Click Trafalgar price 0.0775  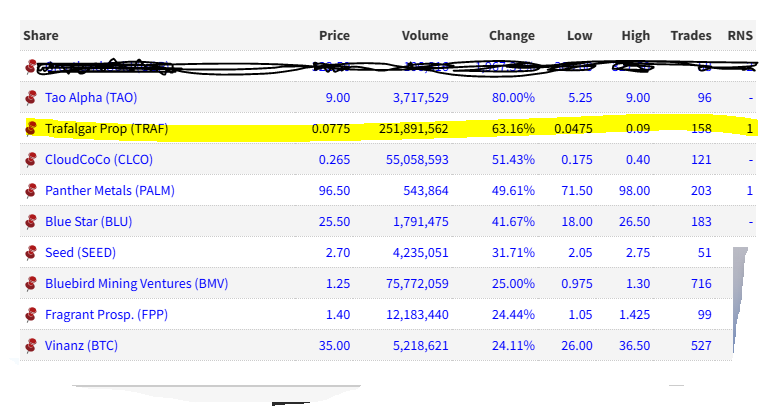[331, 128]
